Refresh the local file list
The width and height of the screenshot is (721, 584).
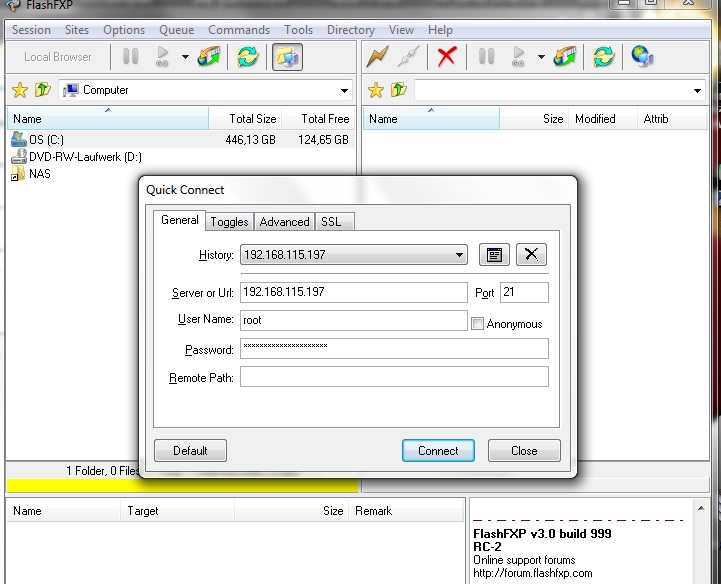tap(247, 57)
